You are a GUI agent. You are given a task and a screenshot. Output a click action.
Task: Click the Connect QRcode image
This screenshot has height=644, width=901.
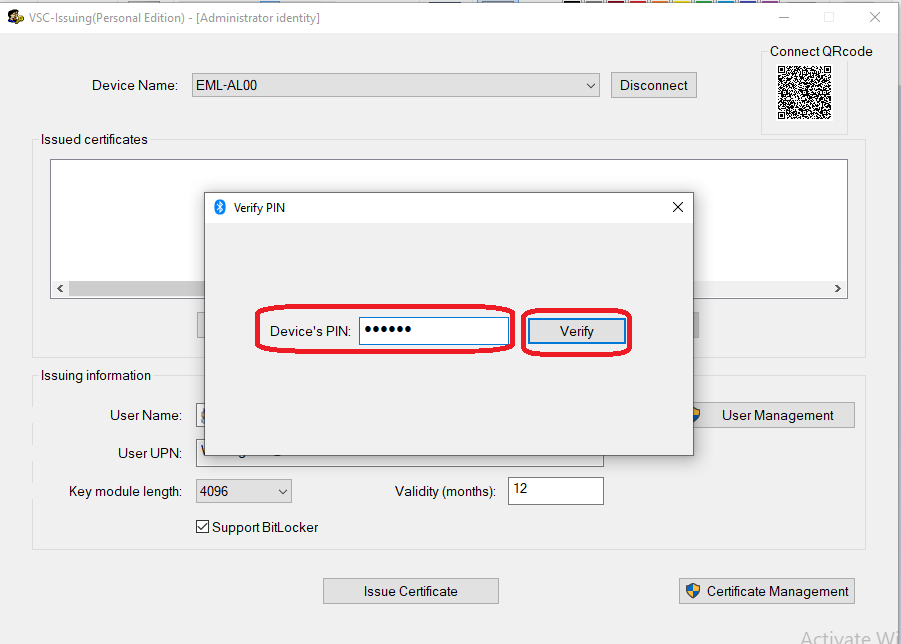804,93
